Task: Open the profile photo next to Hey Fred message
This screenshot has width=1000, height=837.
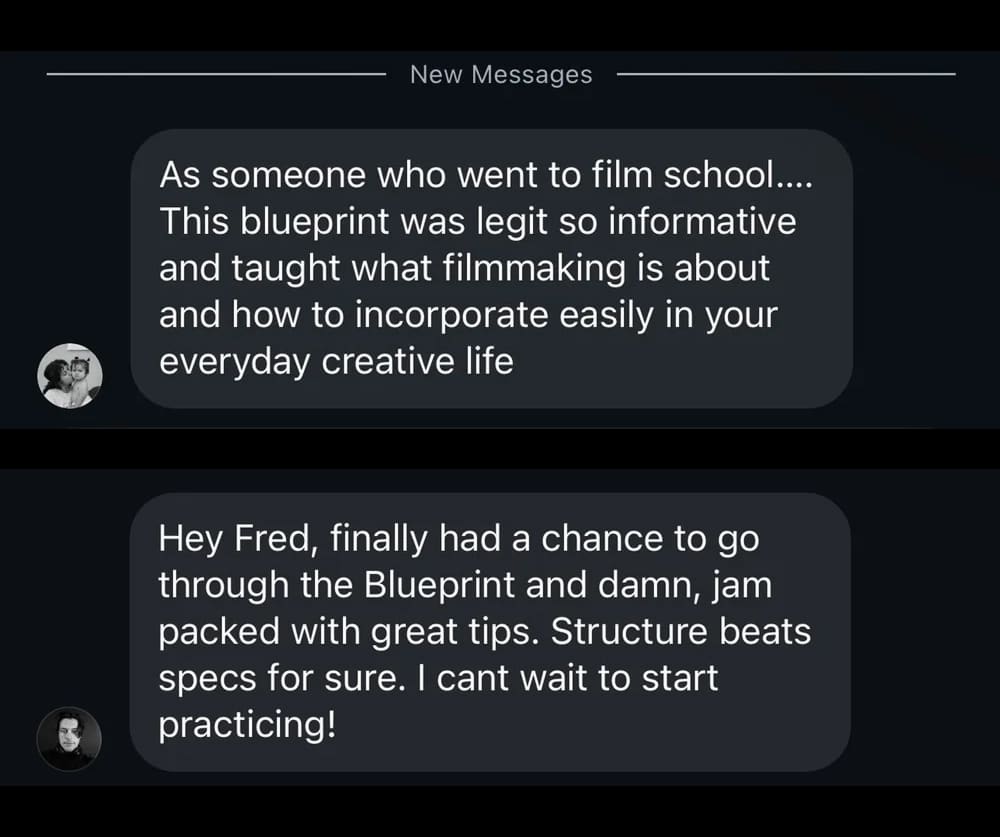Action: click(69, 739)
